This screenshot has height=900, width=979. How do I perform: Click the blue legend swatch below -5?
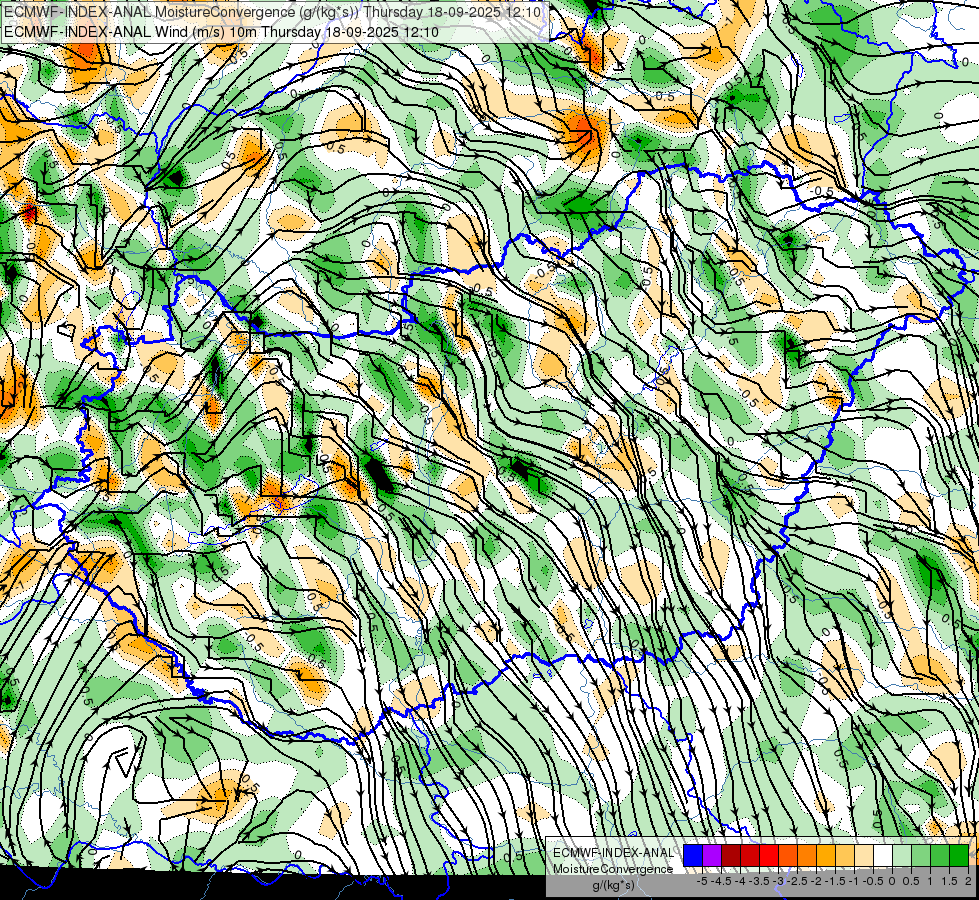click(x=693, y=856)
